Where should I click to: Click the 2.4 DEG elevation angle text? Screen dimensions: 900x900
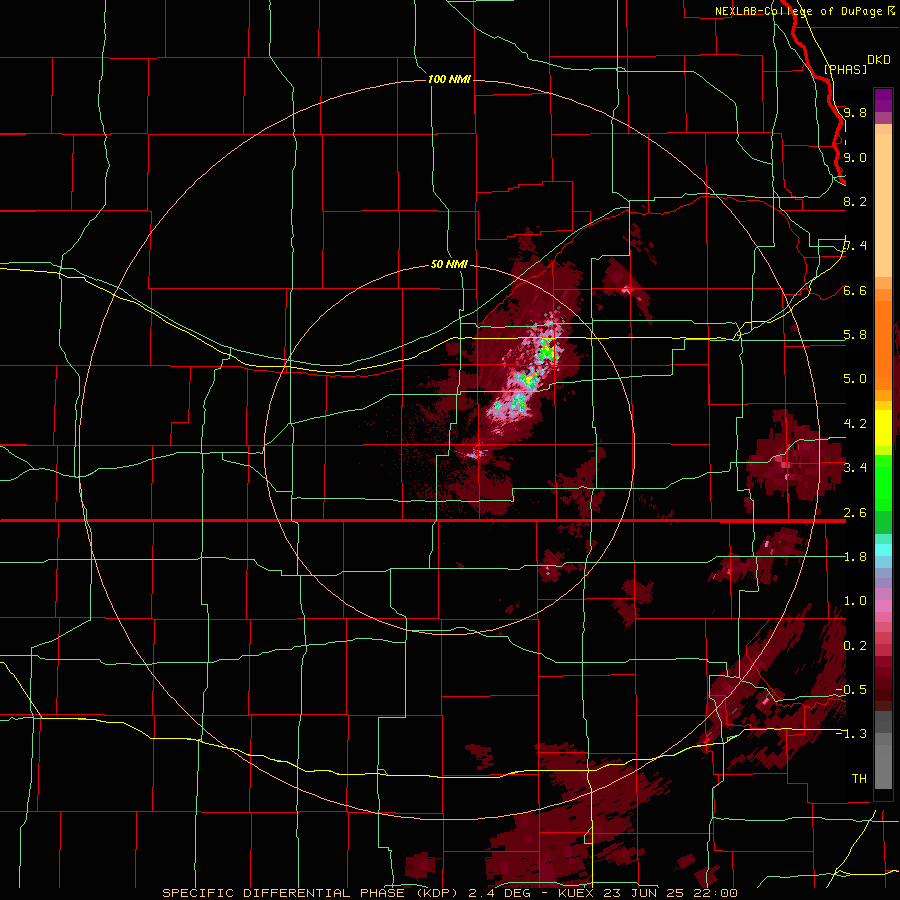pyautogui.click(x=501, y=893)
